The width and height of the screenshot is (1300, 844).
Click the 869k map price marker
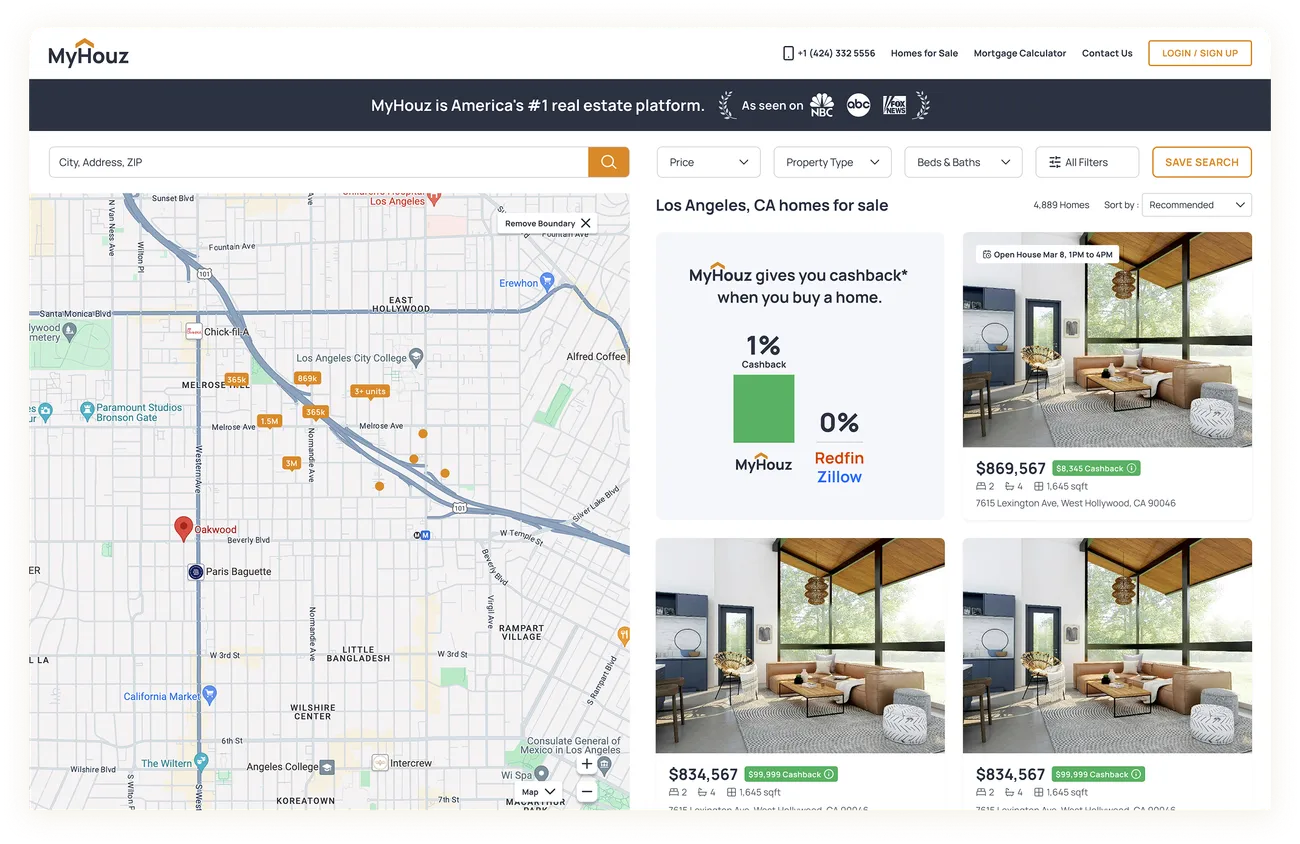pyautogui.click(x=307, y=378)
